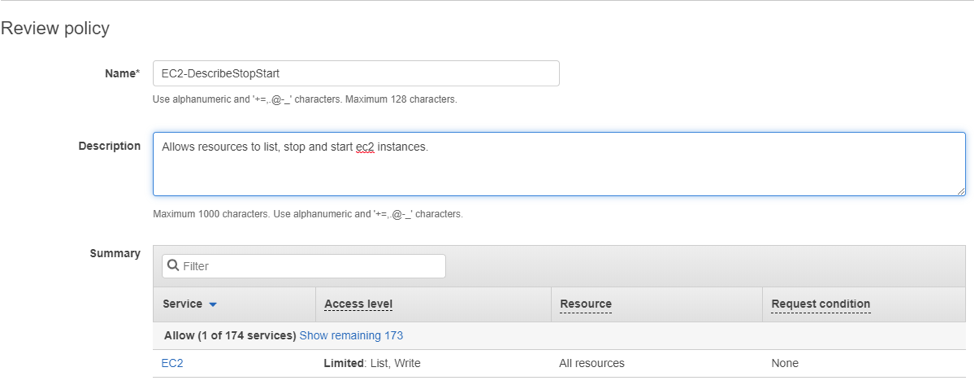Click inside the Description text area
This screenshot has height=379, width=974.
click(x=559, y=164)
